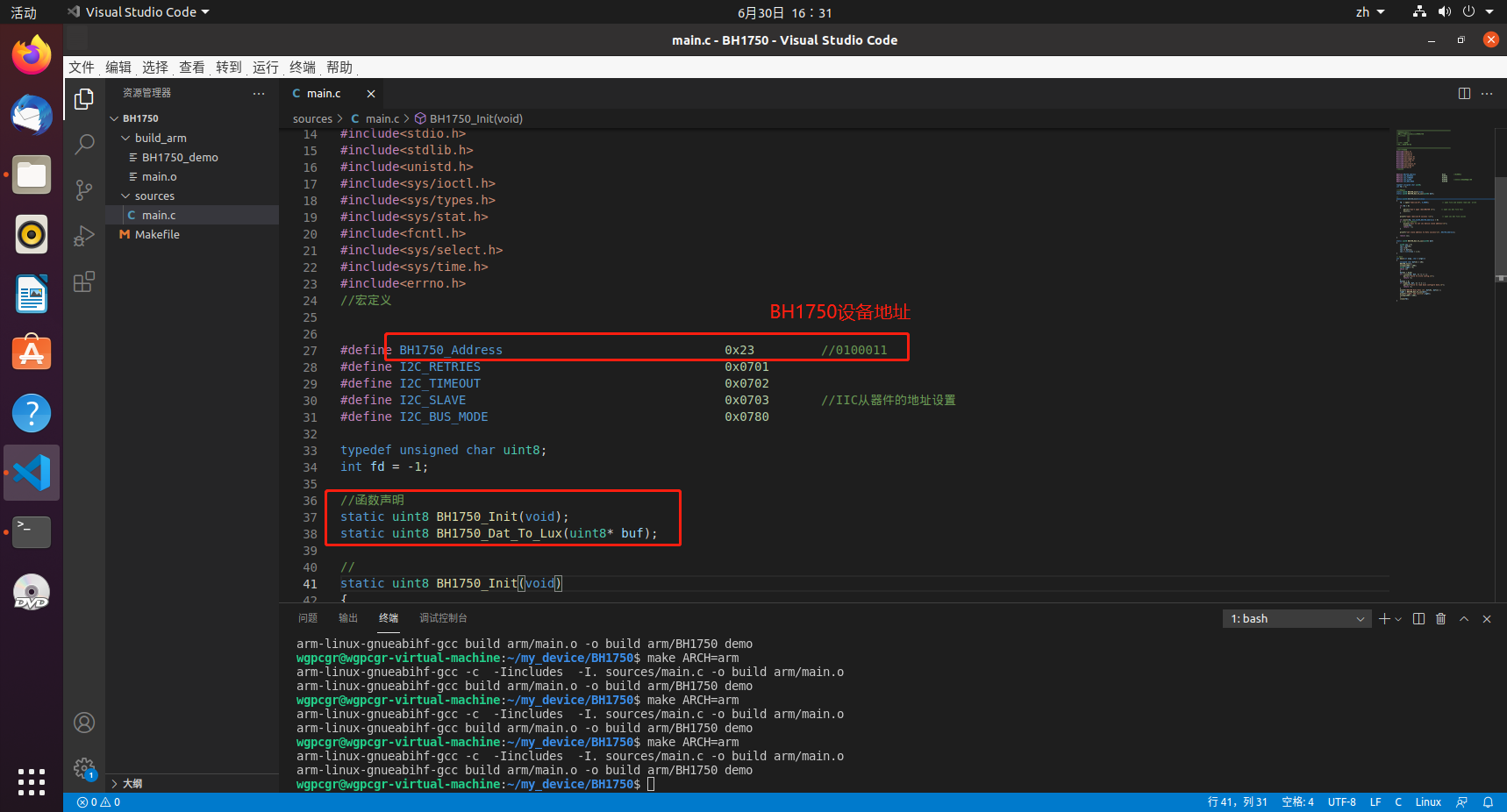This screenshot has width=1507, height=812.
Task: Open the Run and Debug view
Action: pyautogui.click(x=84, y=236)
